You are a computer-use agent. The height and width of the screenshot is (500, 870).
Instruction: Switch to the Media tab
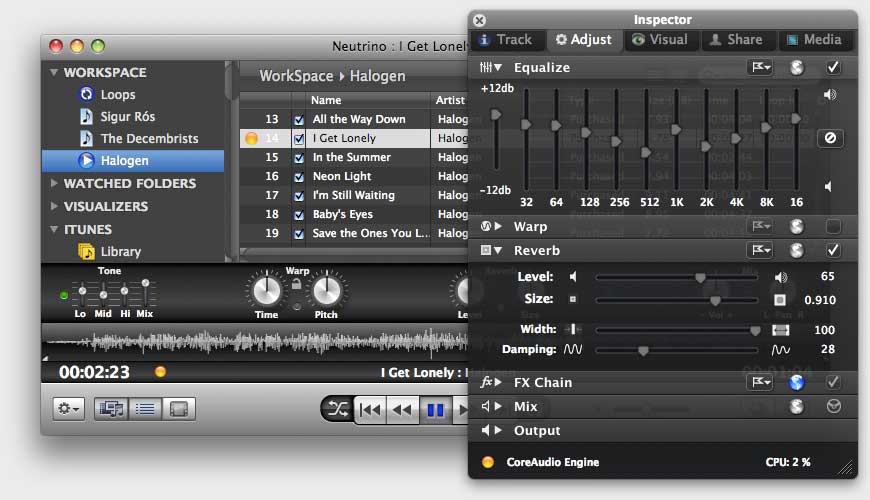[x=815, y=40]
